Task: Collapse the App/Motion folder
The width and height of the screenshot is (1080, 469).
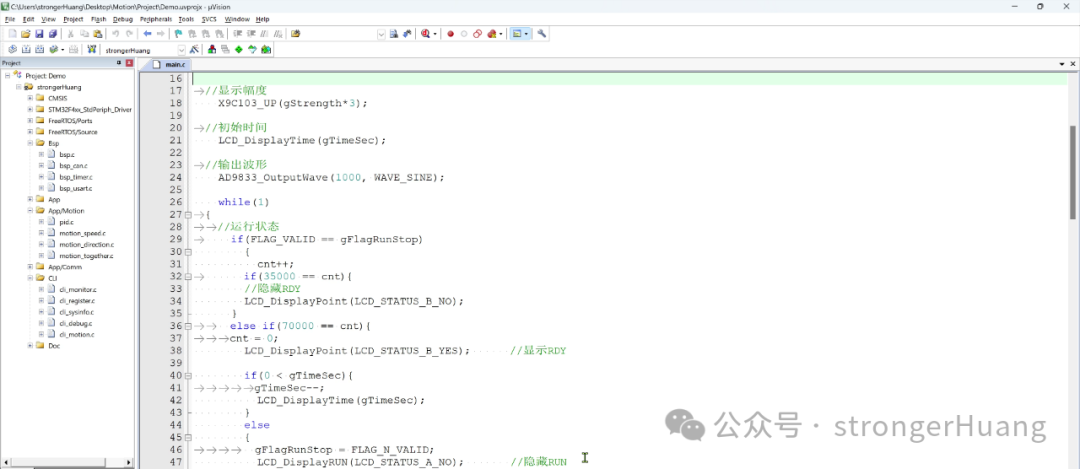Action: (30, 211)
